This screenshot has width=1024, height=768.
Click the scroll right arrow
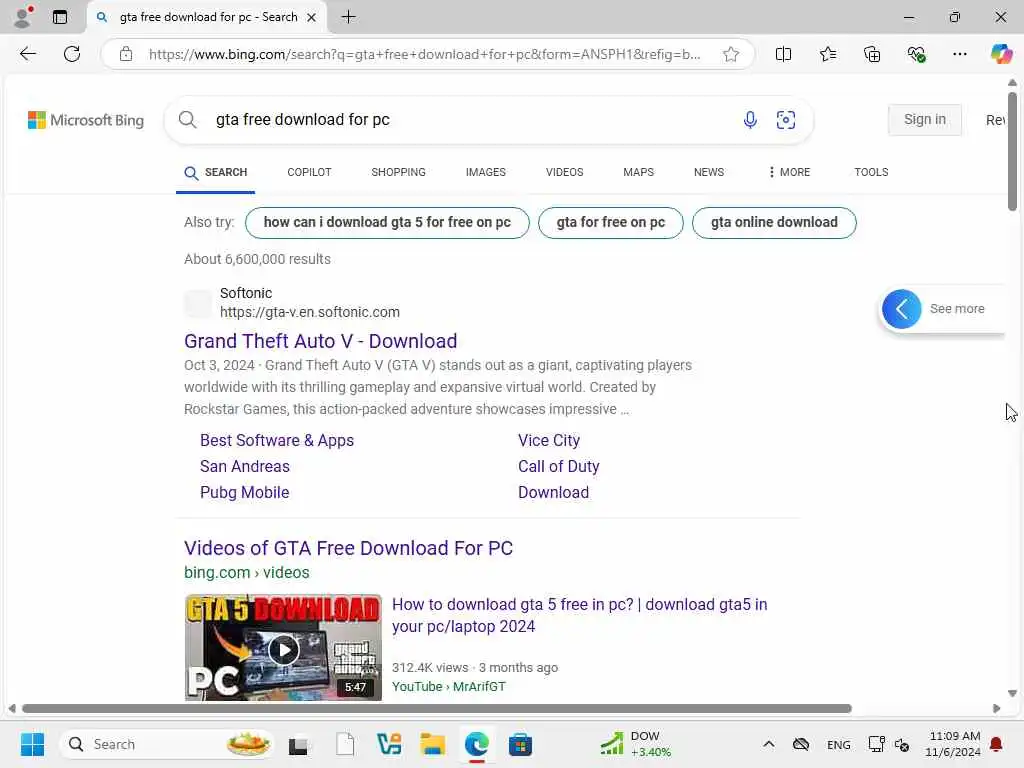(x=997, y=709)
